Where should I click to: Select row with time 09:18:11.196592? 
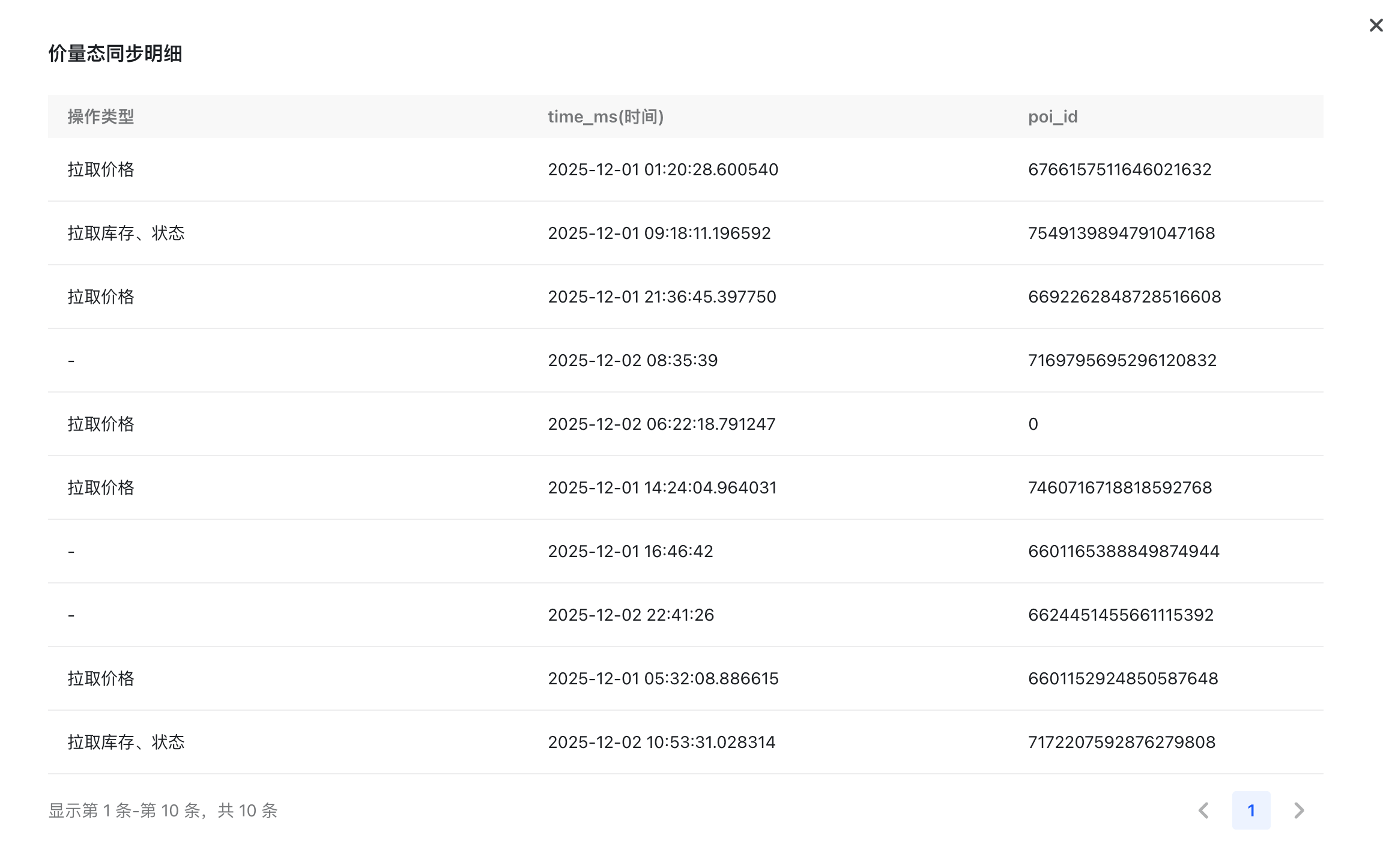tap(659, 233)
